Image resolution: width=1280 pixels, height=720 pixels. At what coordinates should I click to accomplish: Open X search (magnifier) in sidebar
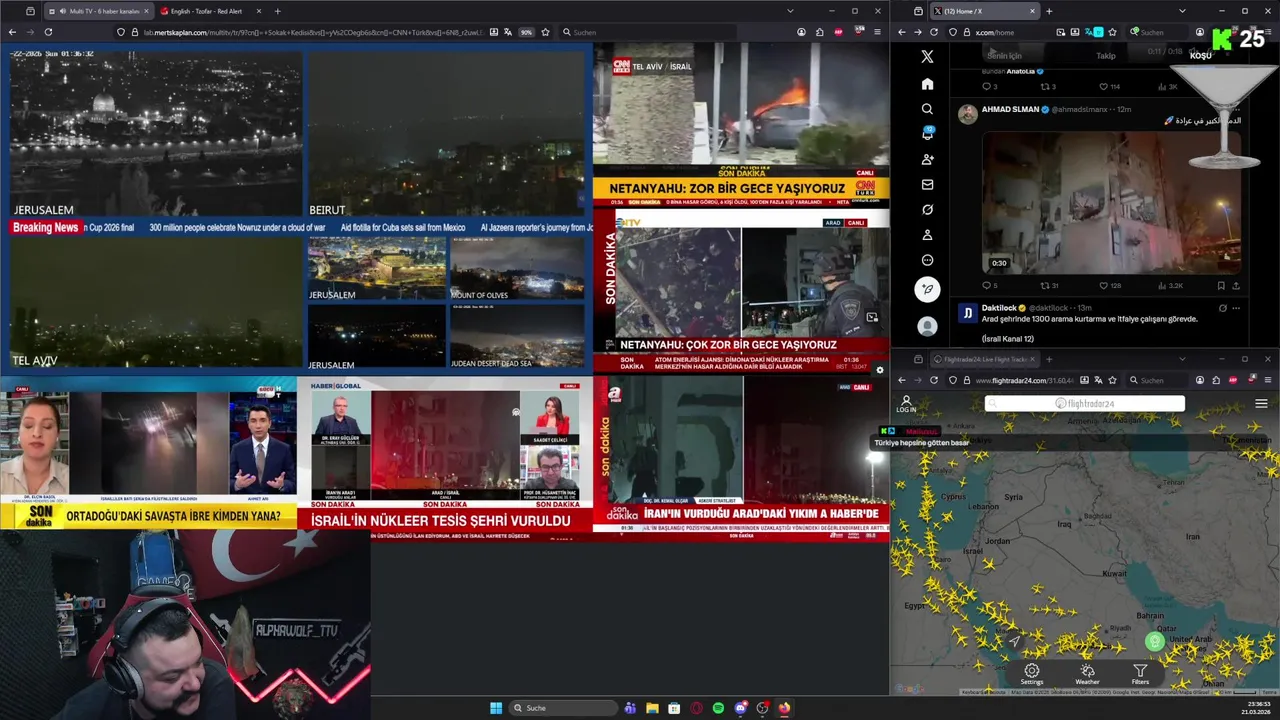coord(927,109)
